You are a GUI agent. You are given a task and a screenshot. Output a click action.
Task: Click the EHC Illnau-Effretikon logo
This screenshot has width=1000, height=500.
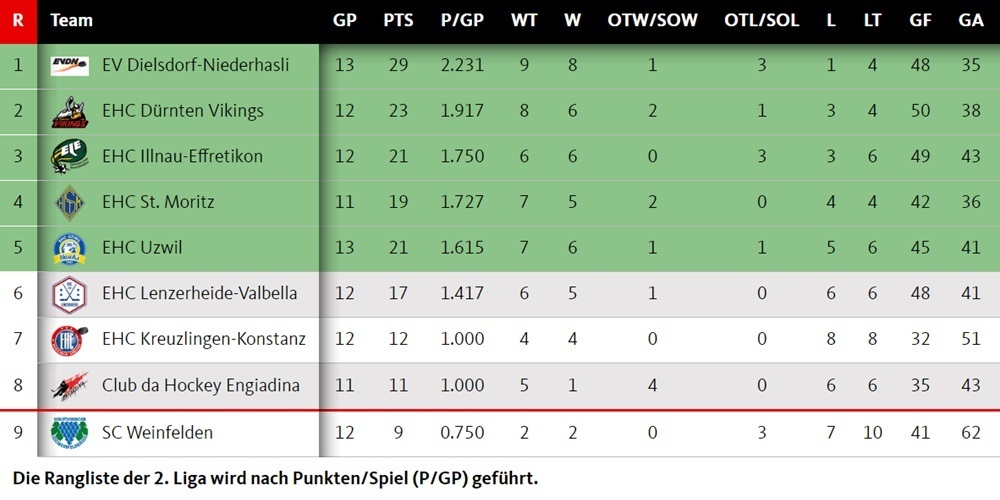click(70, 156)
